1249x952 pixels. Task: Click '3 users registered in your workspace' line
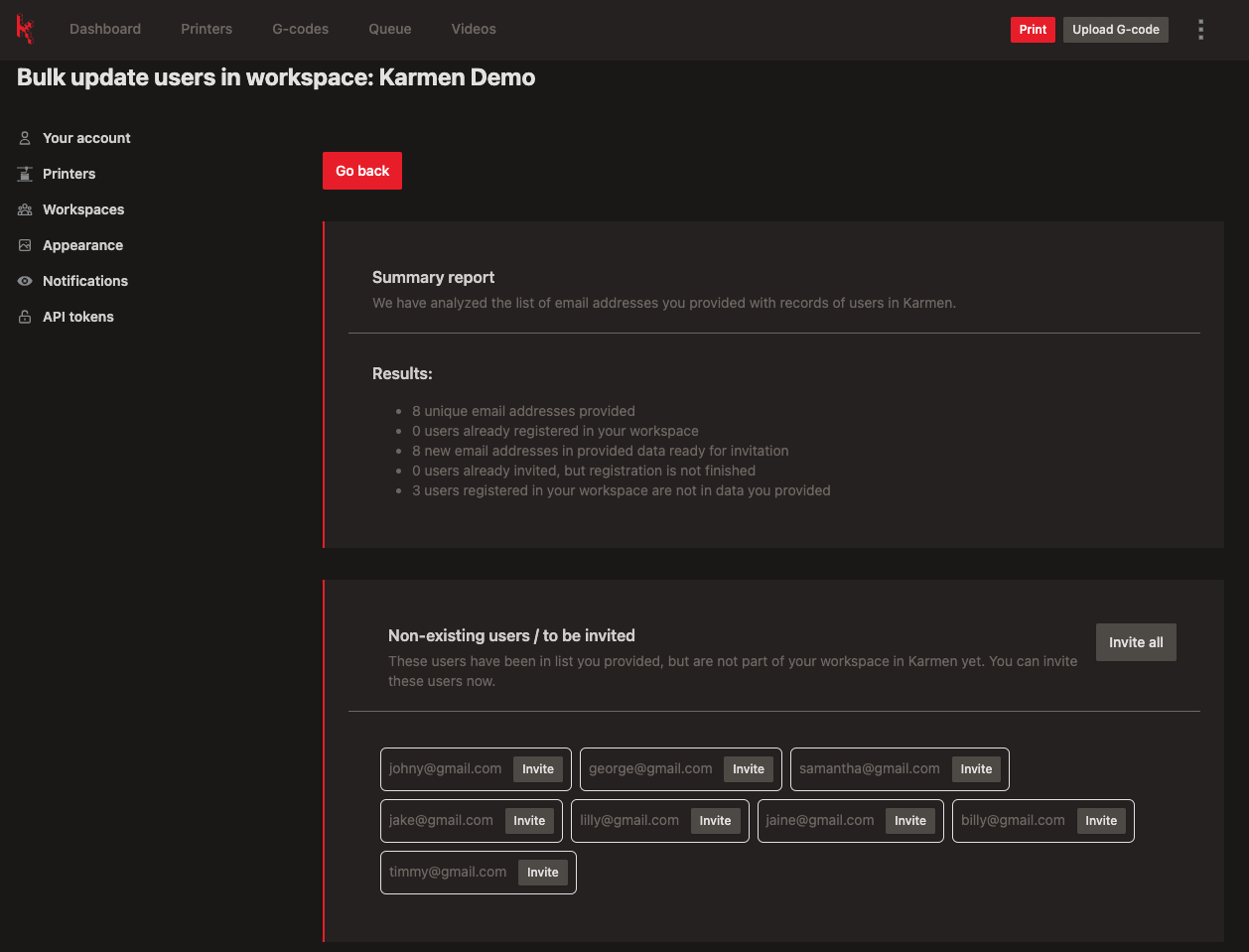622,490
